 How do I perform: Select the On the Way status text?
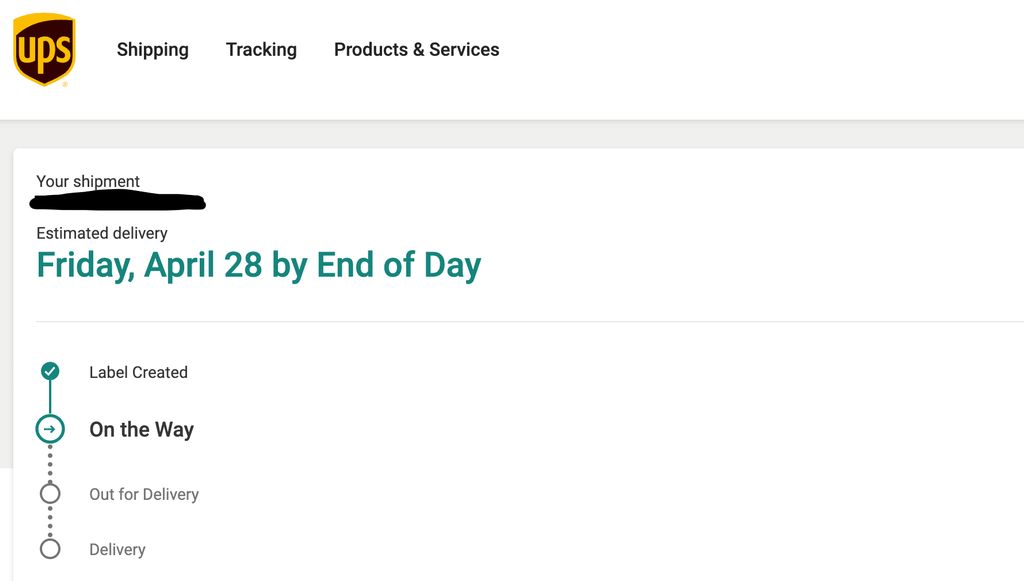141,430
